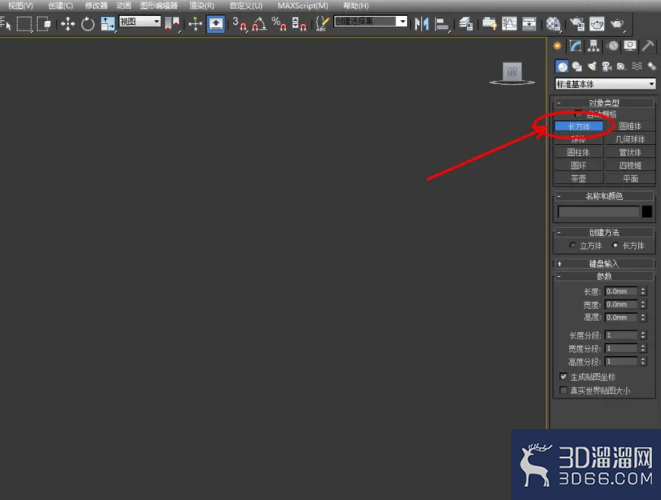This screenshot has height=500, width=661.
Task: Open the 自定义(U) menu
Action: 246,6
